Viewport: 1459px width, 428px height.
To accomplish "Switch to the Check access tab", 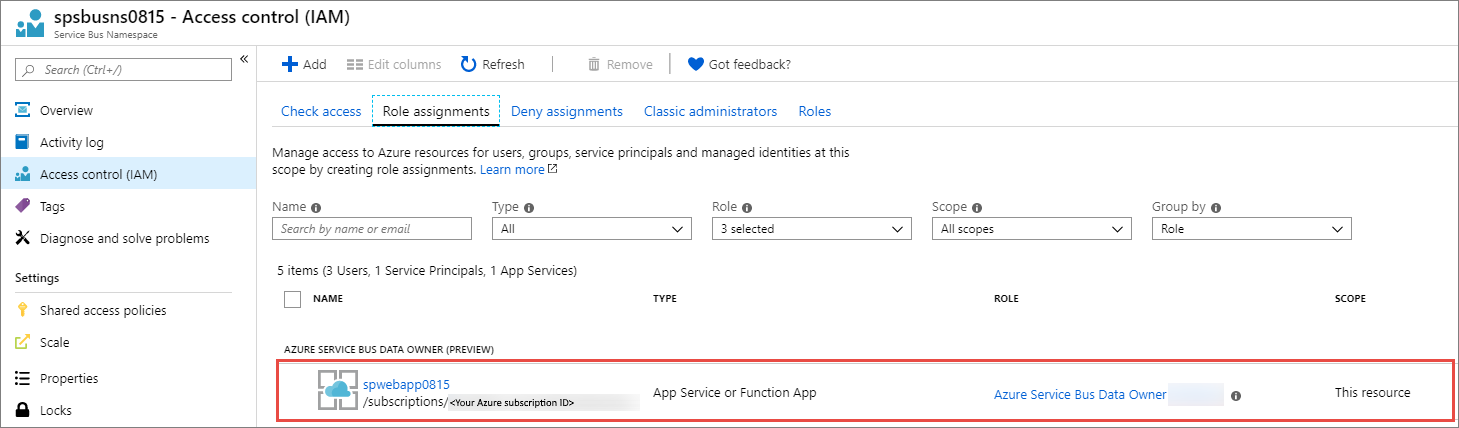I will (x=321, y=111).
